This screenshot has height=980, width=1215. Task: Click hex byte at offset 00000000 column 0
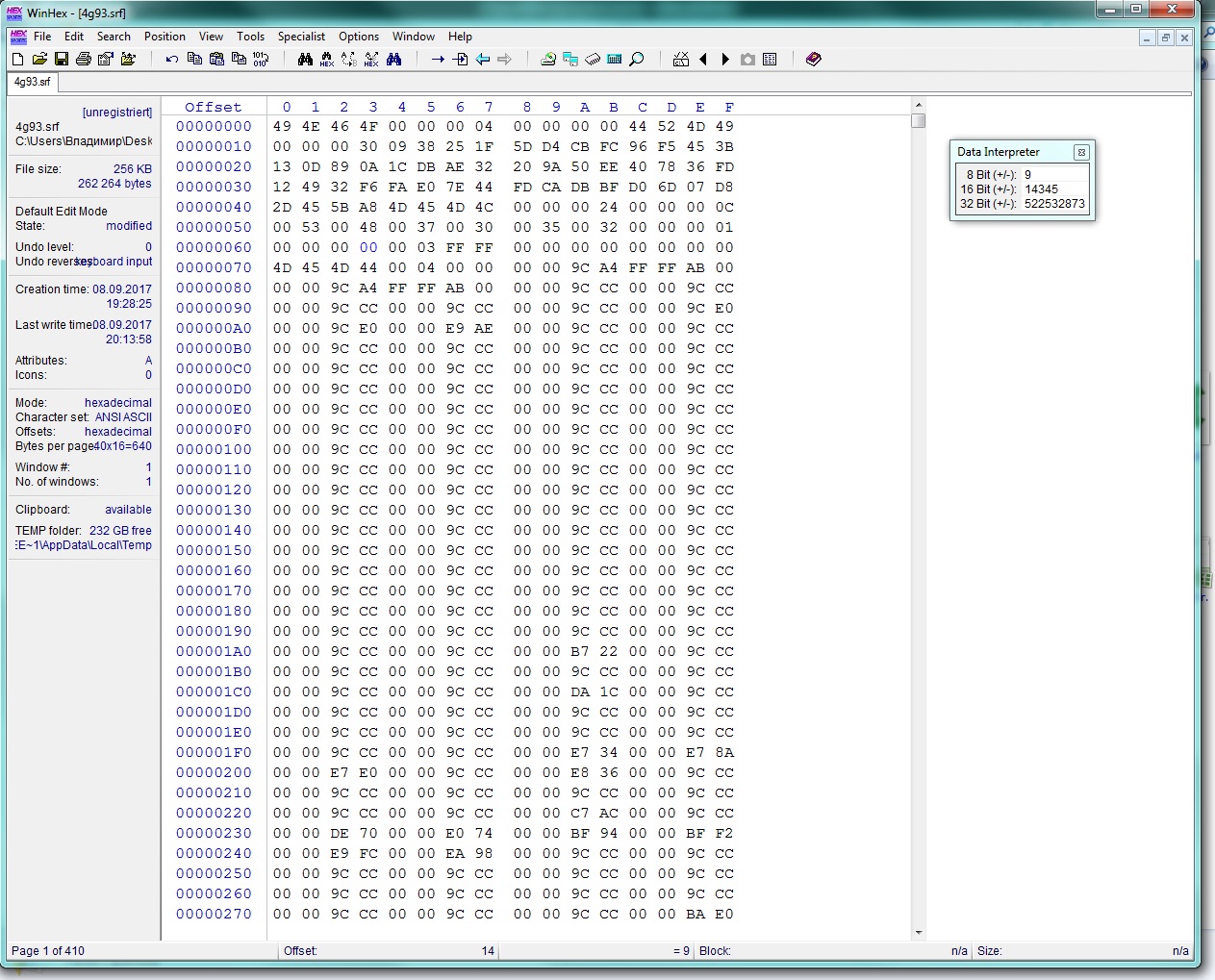point(282,126)
